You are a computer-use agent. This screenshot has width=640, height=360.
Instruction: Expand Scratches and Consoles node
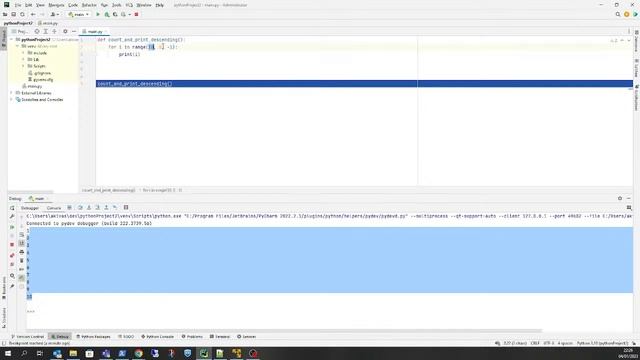tap(12, 100)
